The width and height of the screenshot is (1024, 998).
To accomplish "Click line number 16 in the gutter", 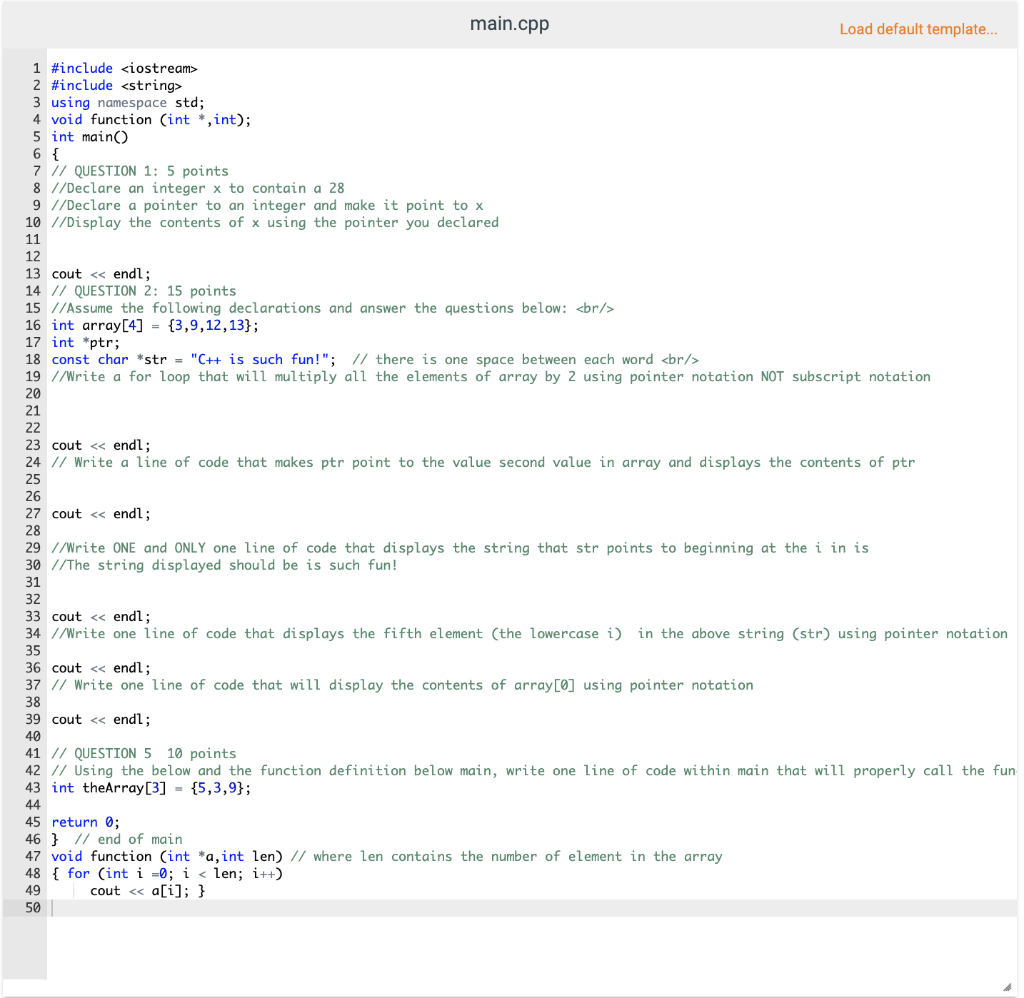I will (x=33, y=325).
